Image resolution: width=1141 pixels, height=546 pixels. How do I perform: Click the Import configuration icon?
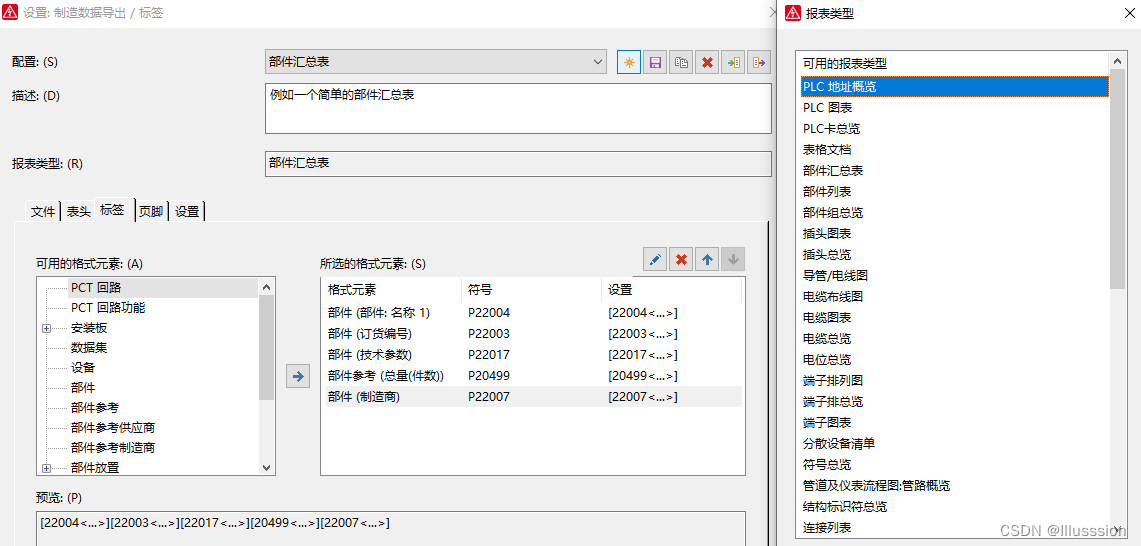tap(733, 62)
